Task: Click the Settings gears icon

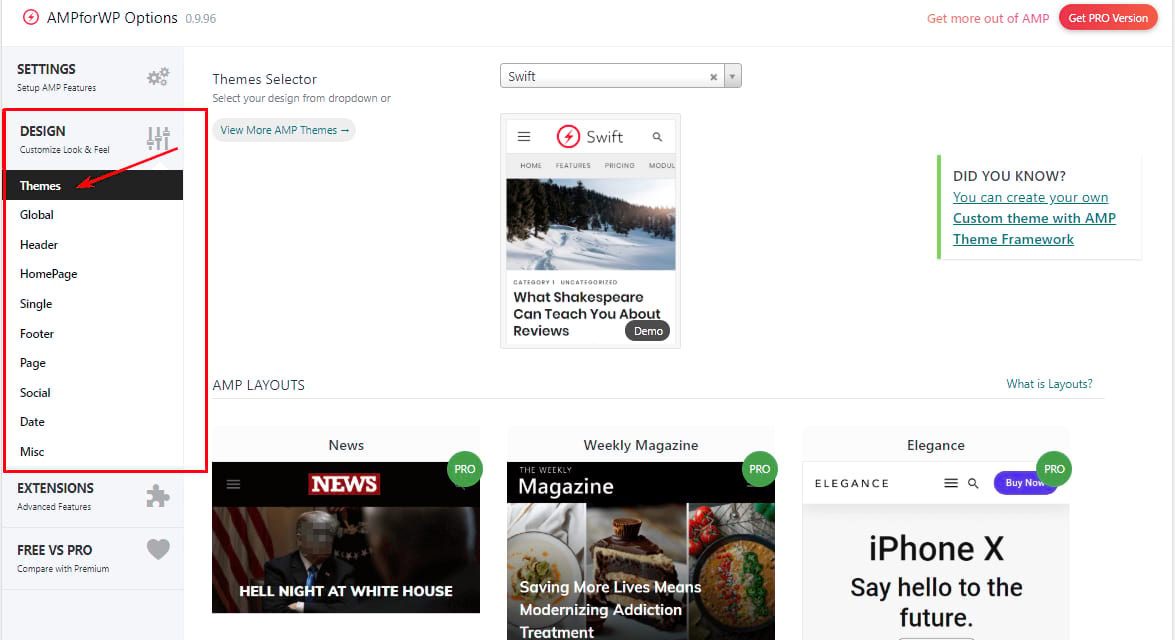Action: tap(158, 76)
